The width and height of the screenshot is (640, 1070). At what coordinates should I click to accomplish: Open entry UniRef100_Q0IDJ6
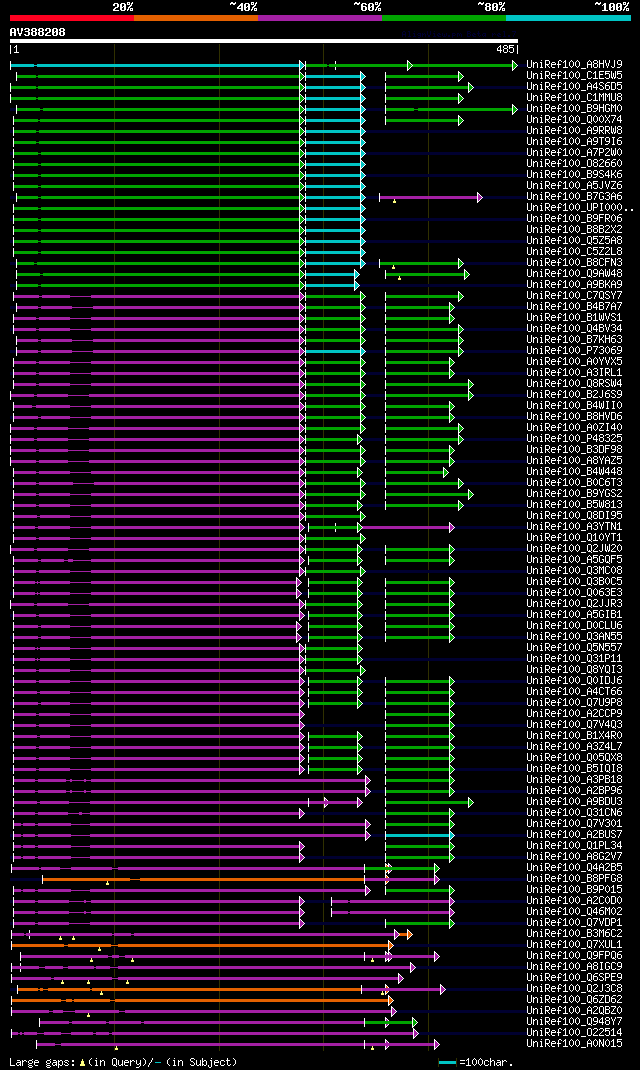point(574,680)
